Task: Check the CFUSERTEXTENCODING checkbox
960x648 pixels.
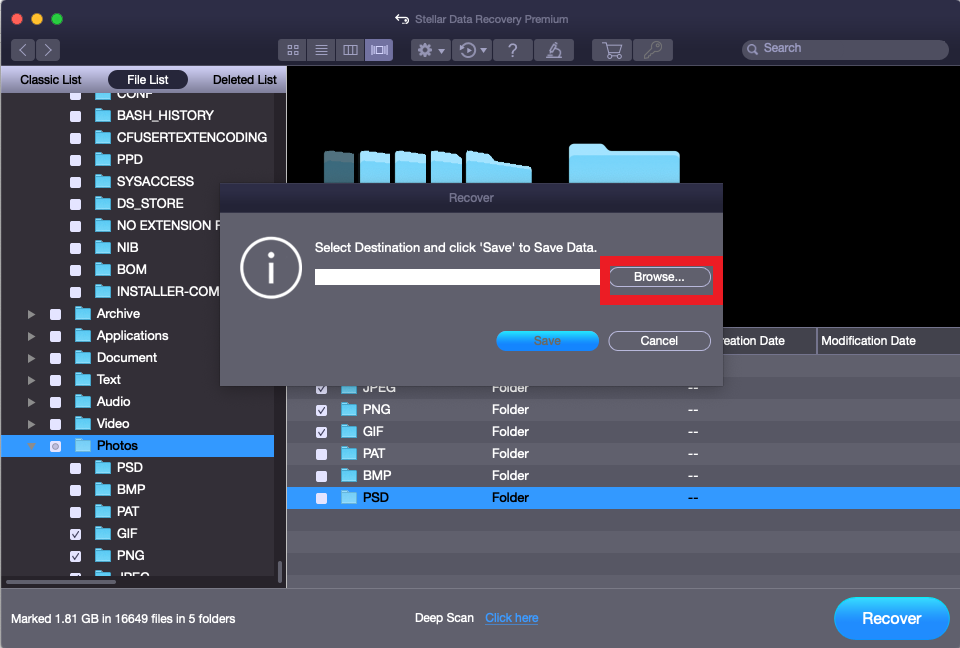Action: click(x=76, y=138)
